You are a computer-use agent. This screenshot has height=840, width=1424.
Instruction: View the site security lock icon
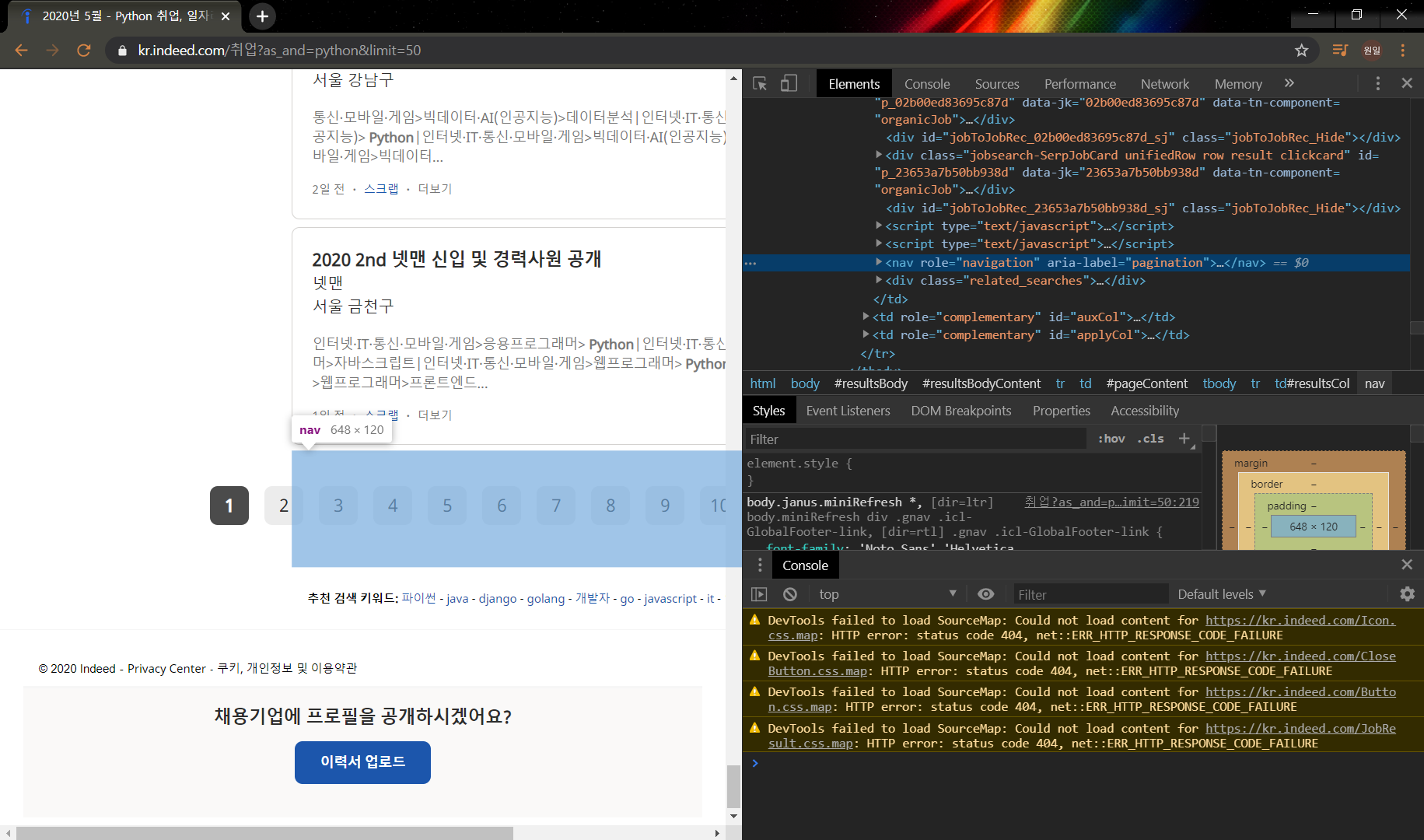coord(122,51)
